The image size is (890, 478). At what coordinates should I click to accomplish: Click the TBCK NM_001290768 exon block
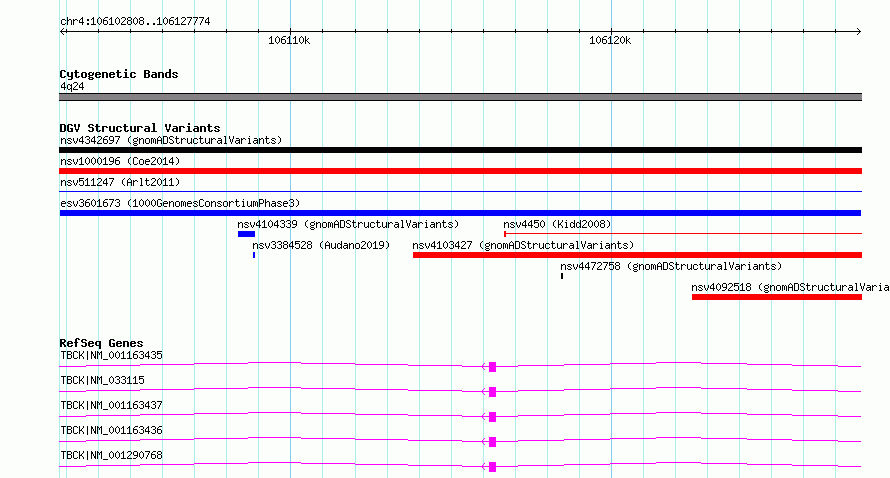[492, 467]
